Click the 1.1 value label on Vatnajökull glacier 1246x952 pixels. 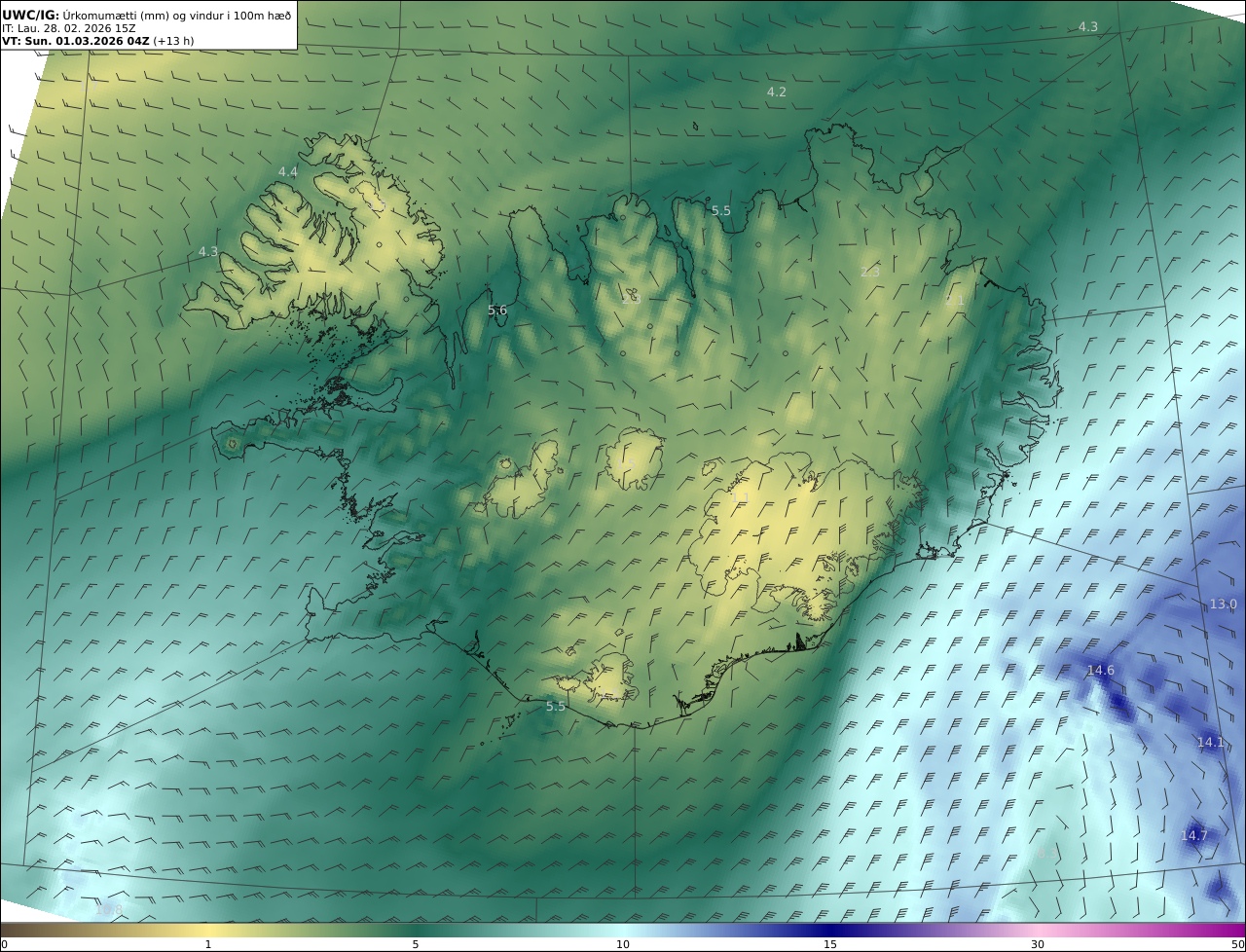(739, 496)
